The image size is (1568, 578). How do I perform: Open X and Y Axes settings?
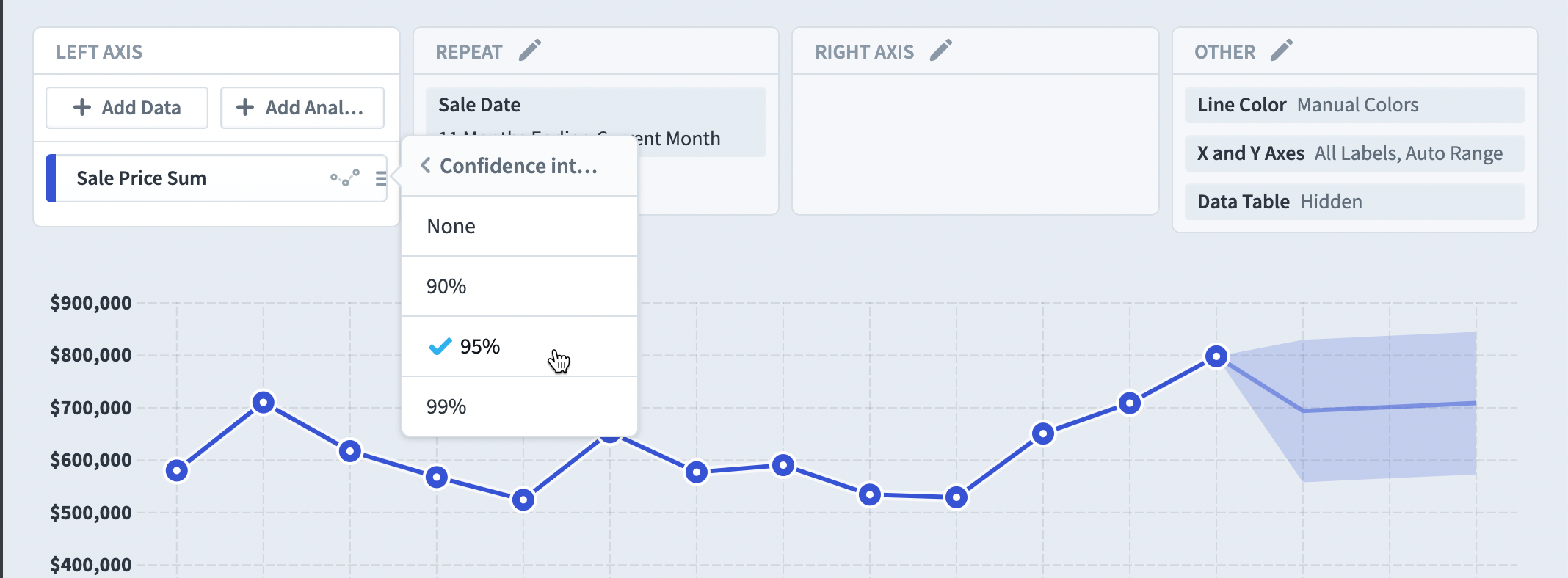pyautogui.click(x=1354, y=153)
